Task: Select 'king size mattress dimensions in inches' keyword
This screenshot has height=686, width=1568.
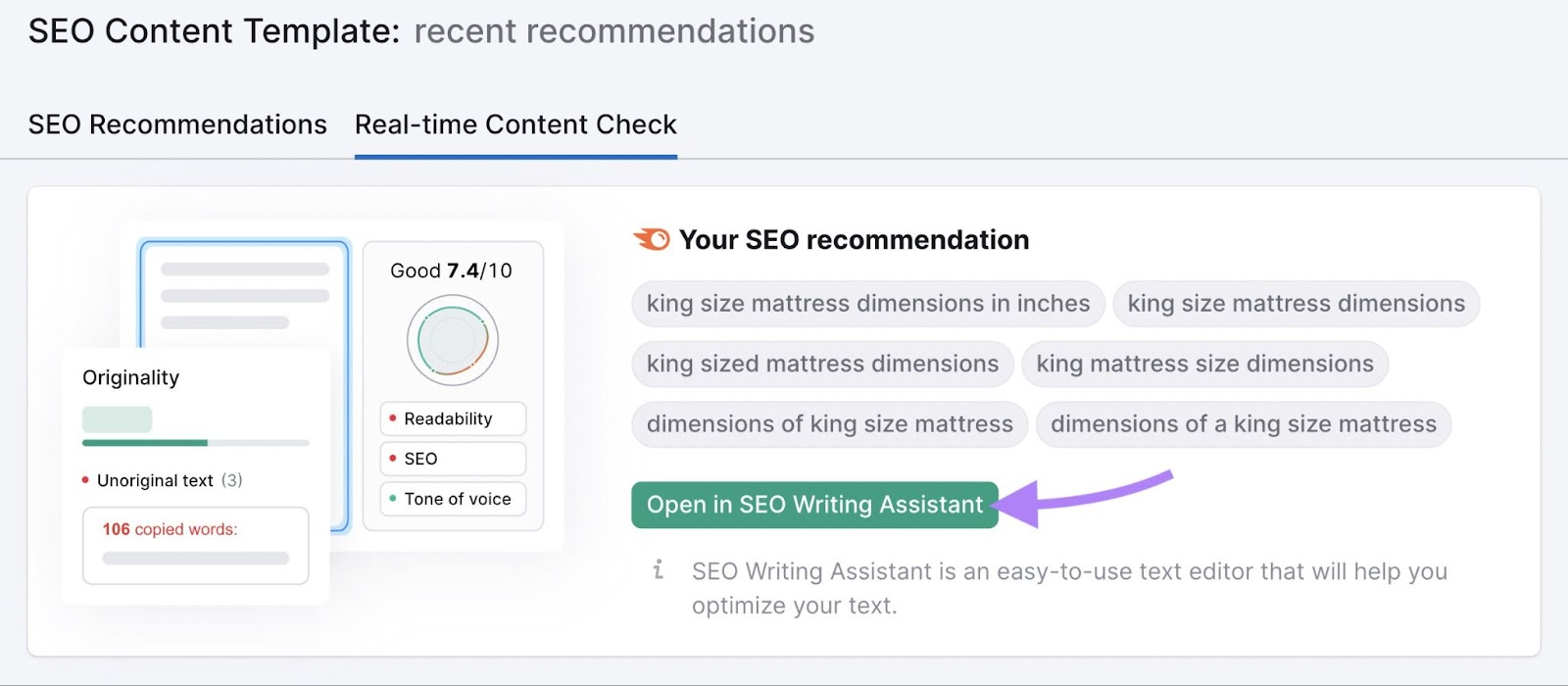Action: (867, 304)
